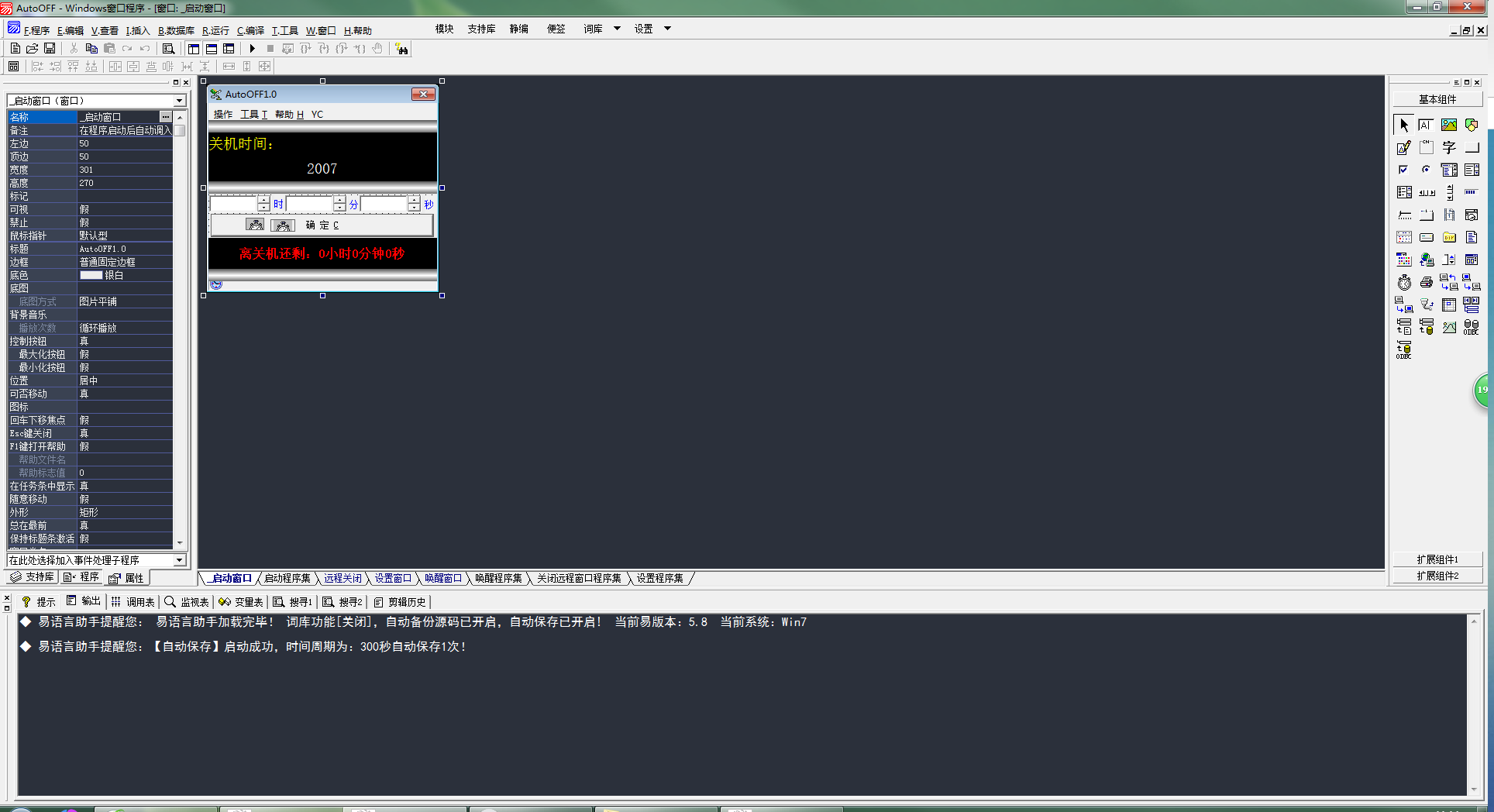
Task: Click the Run (play) toolbar icon
Action: (x=253, y=49)
